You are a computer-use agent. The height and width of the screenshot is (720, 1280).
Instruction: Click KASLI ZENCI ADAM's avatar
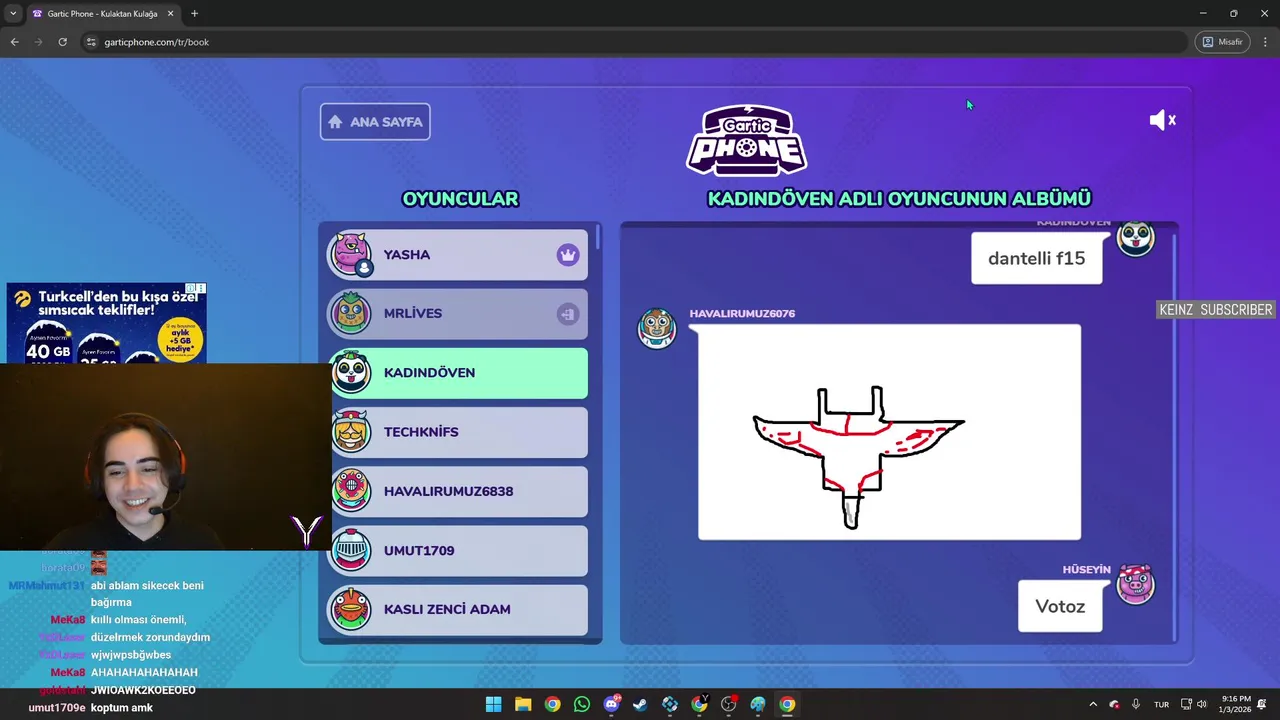click(x=351, y=609)
